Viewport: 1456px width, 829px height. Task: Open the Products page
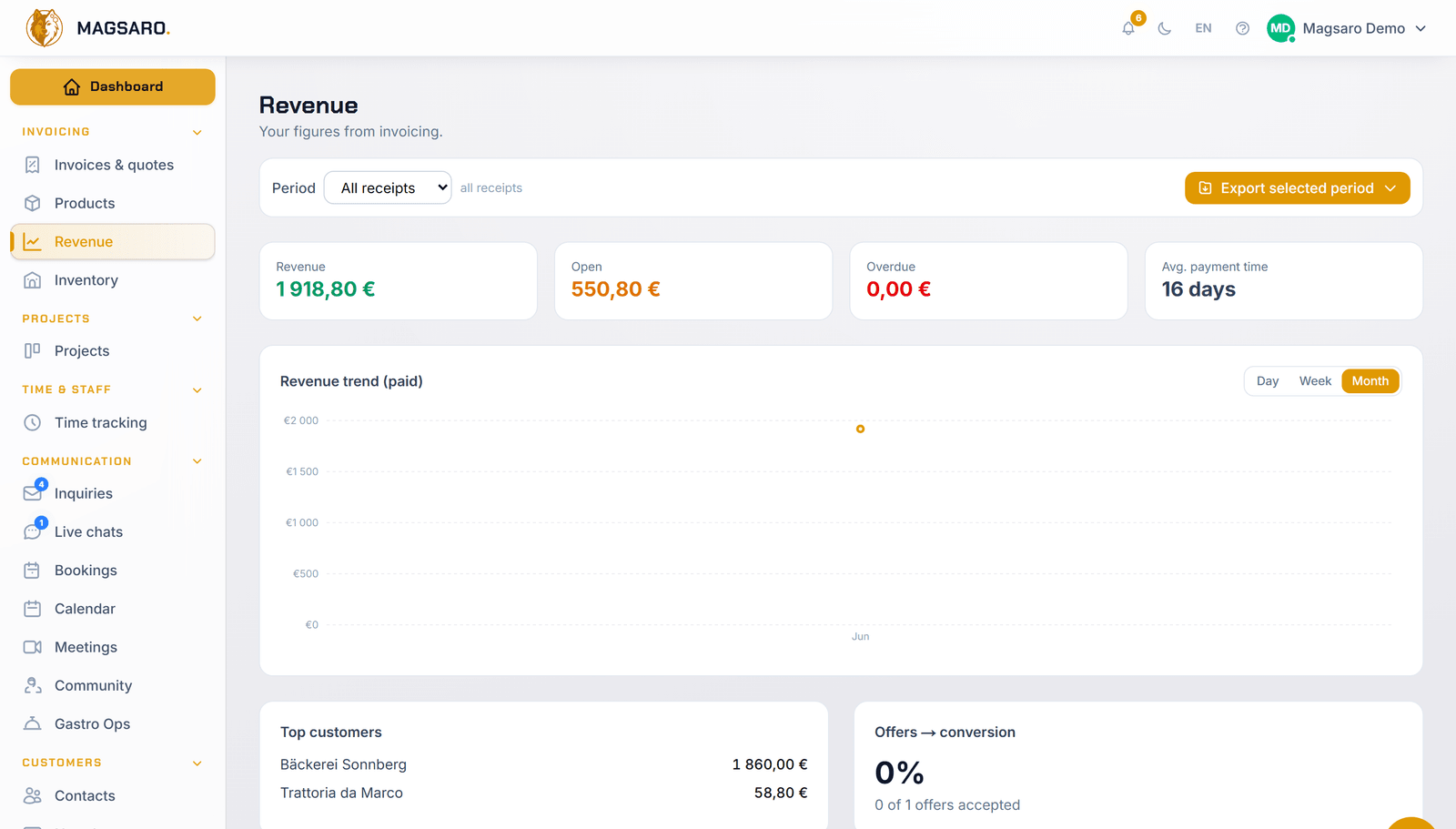113,203
